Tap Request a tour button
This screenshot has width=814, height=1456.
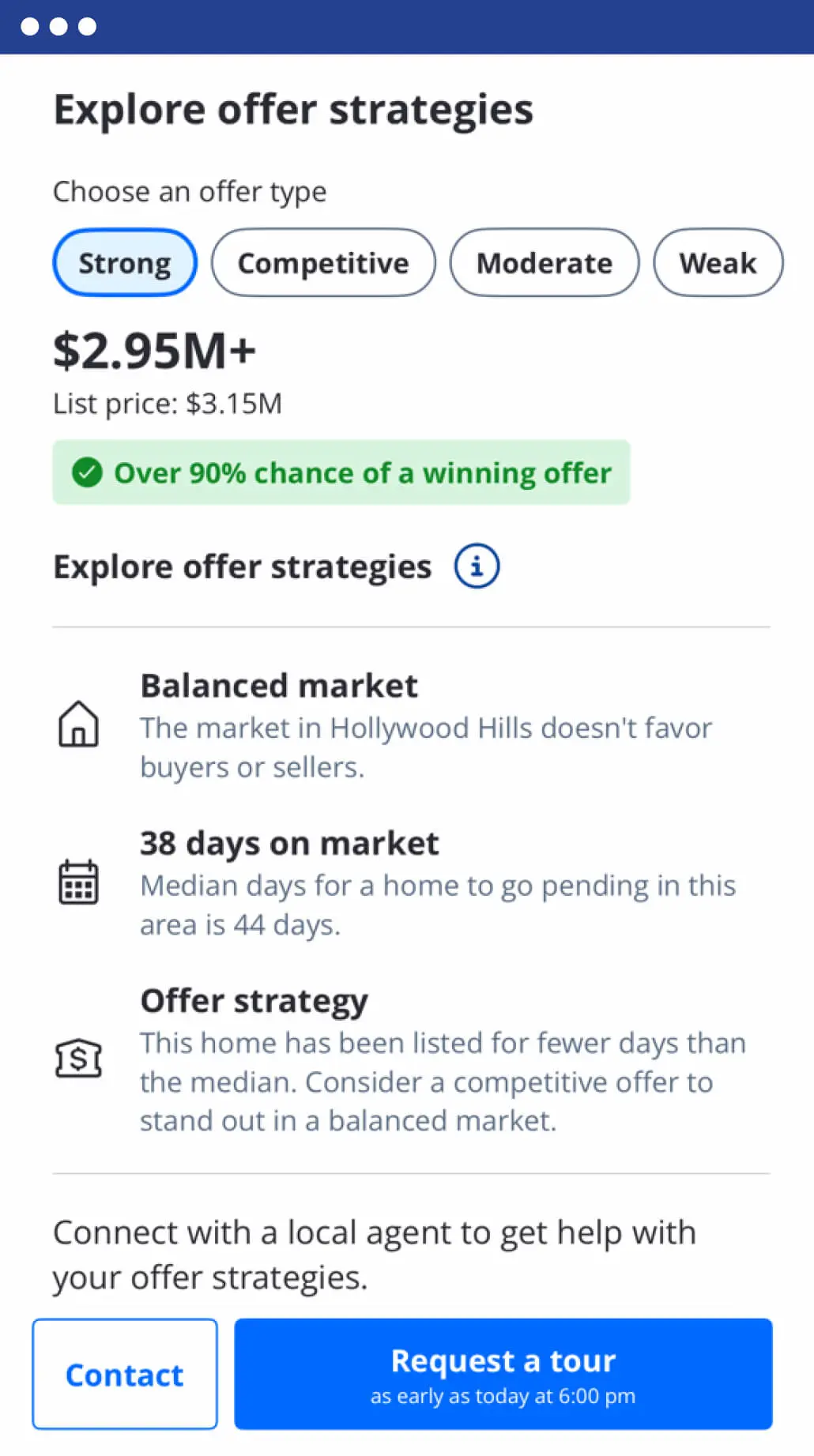503,1374
